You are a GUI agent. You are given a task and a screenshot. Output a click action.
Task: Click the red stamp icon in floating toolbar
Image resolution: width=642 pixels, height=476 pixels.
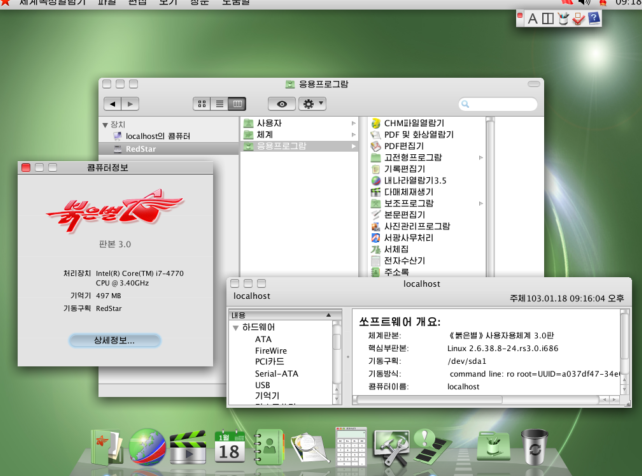pos(579,19)
